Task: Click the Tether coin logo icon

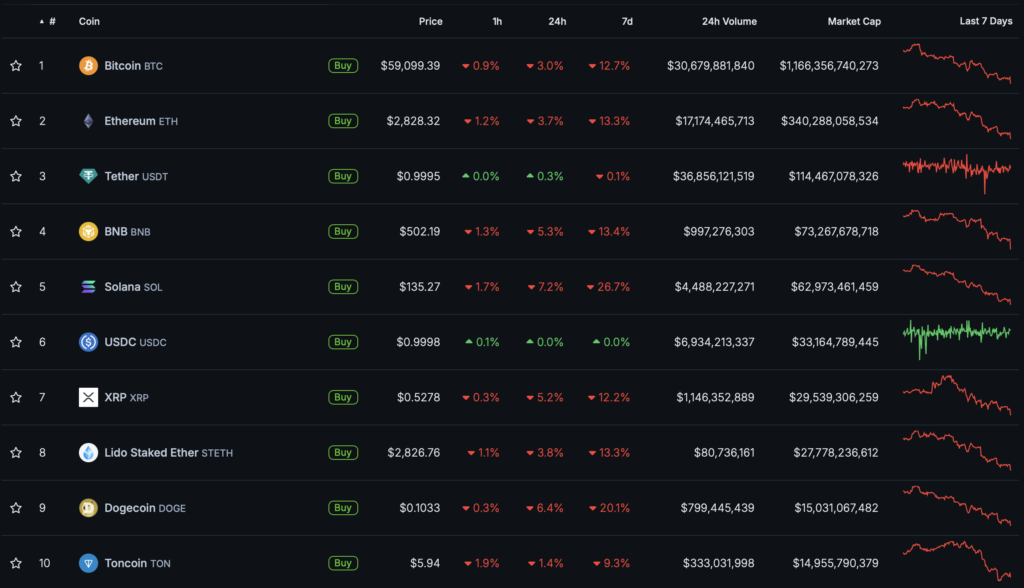Action: pyautogui.click(x=88, y=176)
